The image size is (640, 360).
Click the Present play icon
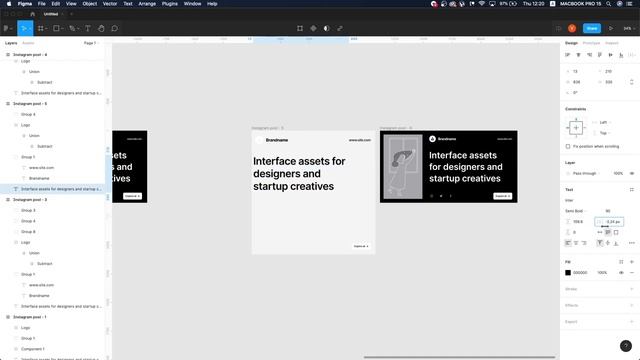coord(611,29)
